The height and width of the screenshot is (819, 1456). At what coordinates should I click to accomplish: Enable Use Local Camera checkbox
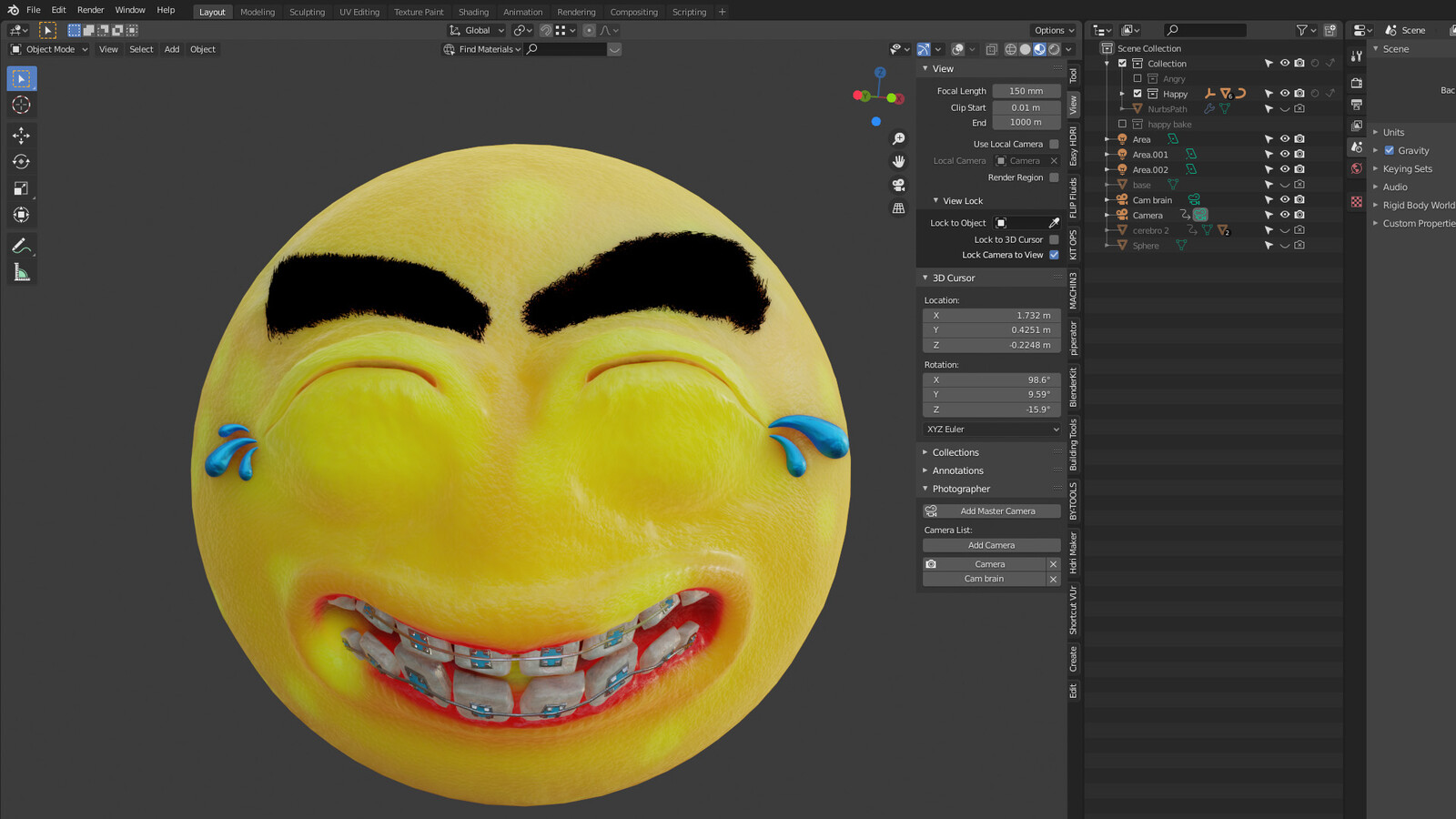(1054, 144)
